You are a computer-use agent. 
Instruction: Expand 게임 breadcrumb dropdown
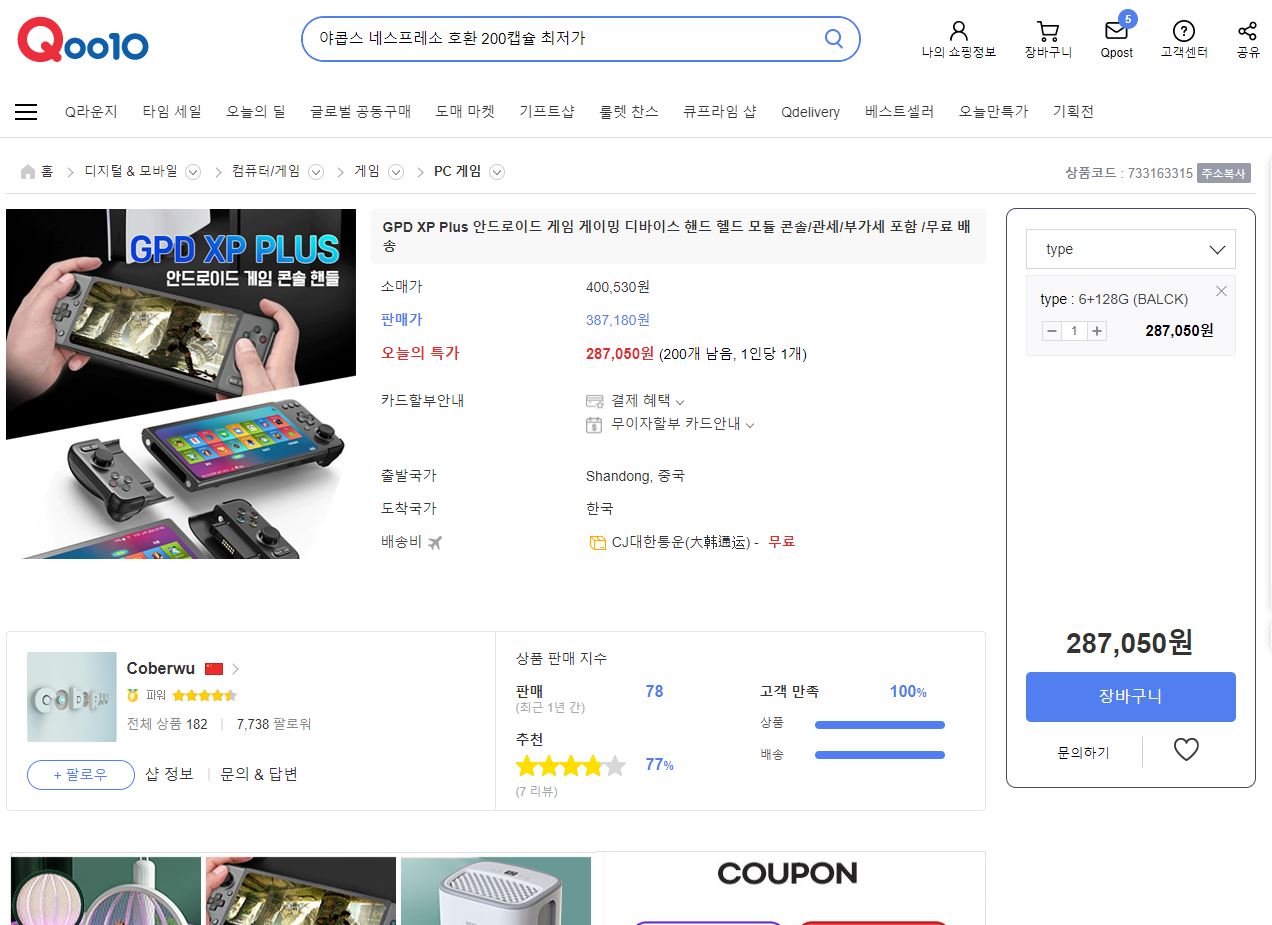(396, 172)
